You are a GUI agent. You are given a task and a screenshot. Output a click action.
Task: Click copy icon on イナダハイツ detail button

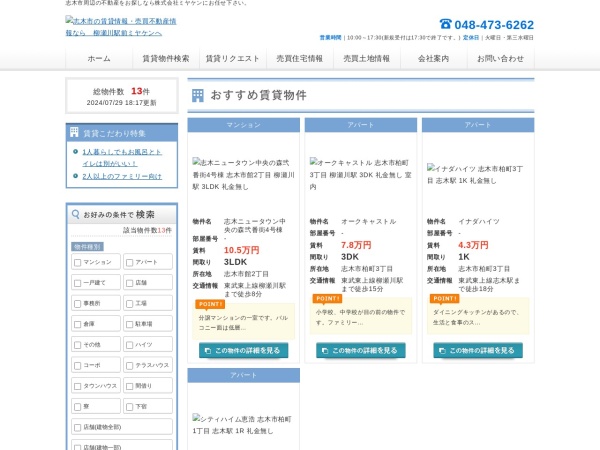442,351
